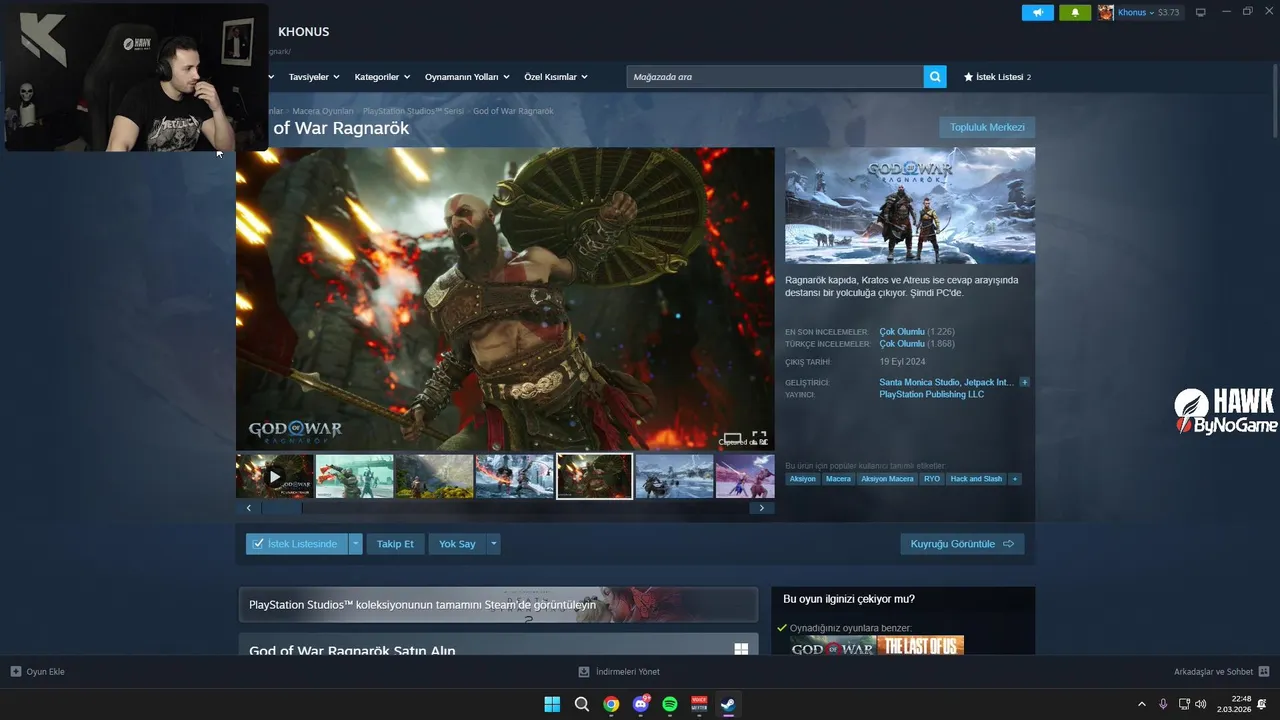The height and width of the screenshot is (720, 1280).
Task: Open the Oynamanın Yolları menu
Action: pyautogui.click(x=467, y=77)
